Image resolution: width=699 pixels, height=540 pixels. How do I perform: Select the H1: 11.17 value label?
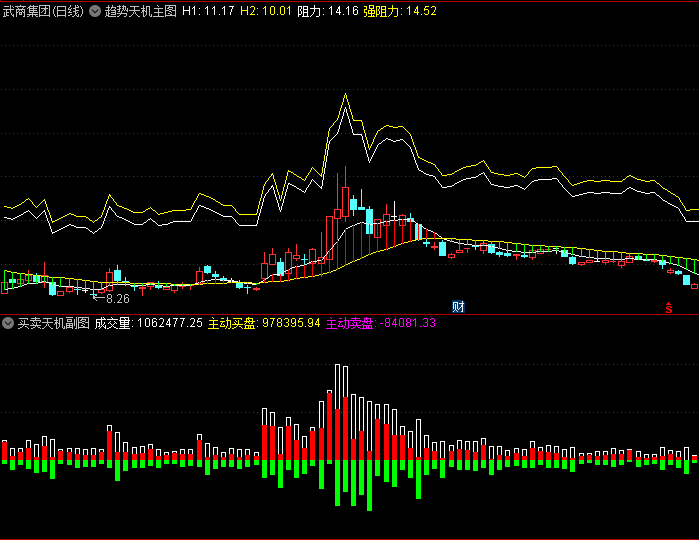point(208,11)
